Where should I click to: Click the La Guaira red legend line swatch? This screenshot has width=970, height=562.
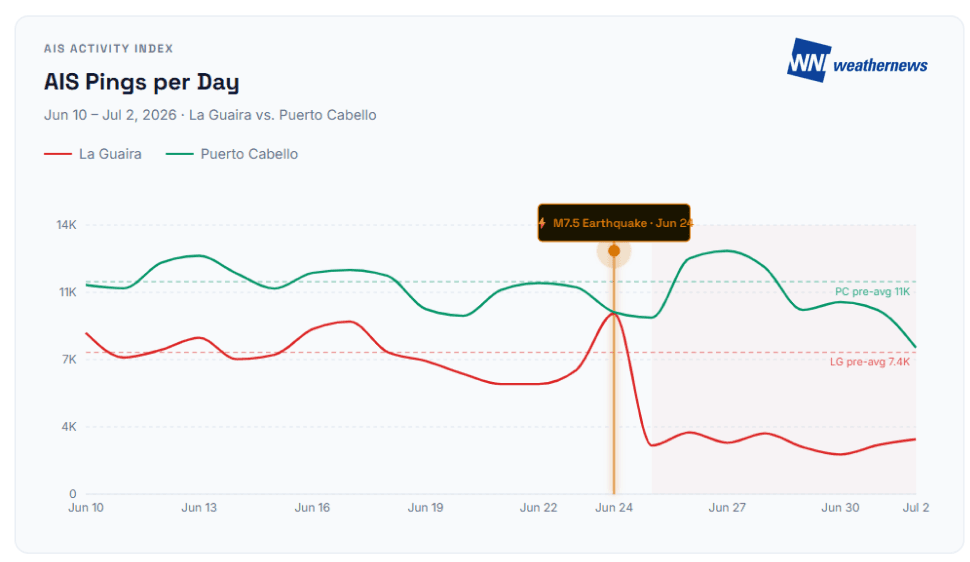[58, 154]
